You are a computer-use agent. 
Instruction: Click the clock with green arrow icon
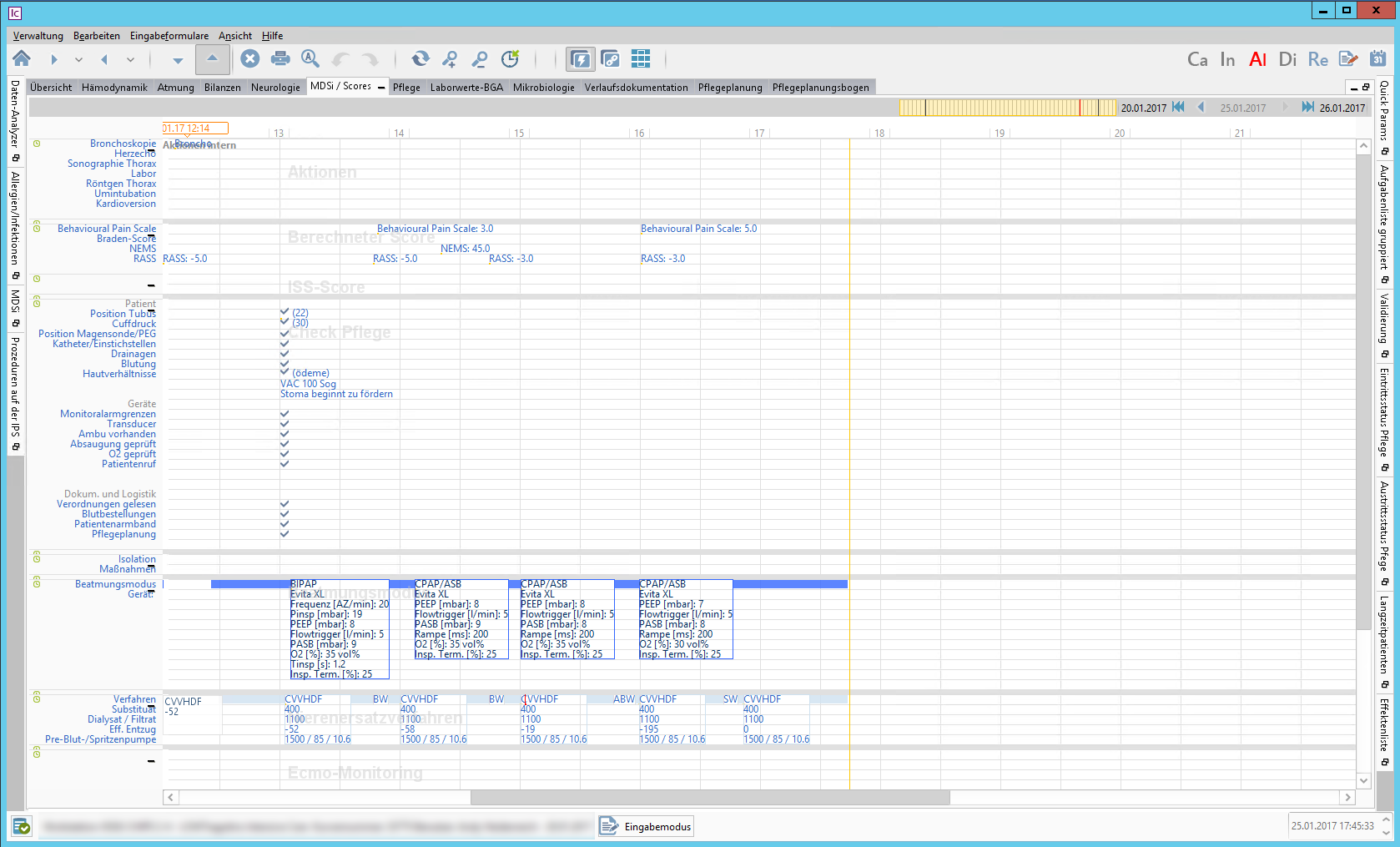(x=510, y=58)
